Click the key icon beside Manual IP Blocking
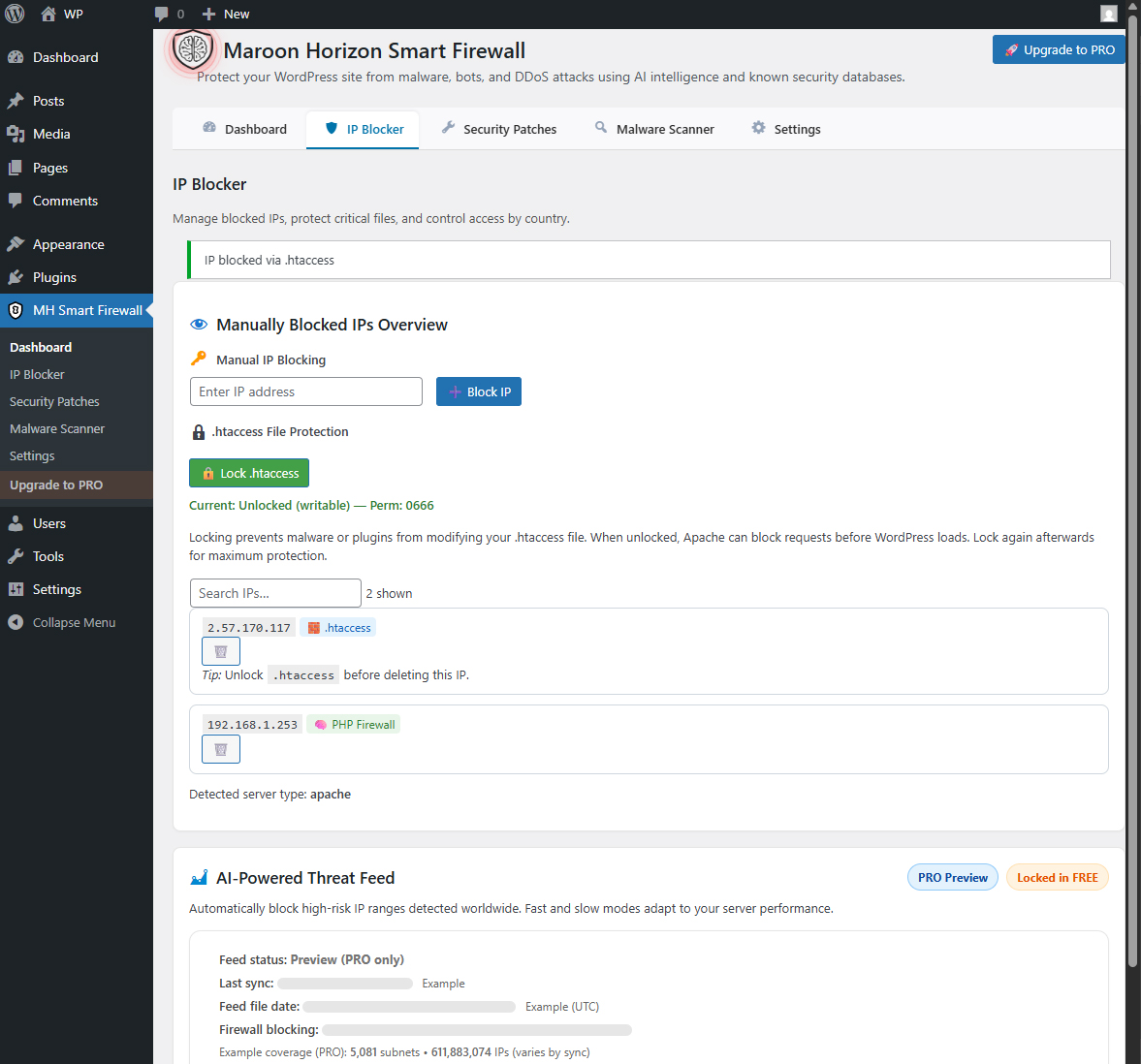 [x=199, y=359]
